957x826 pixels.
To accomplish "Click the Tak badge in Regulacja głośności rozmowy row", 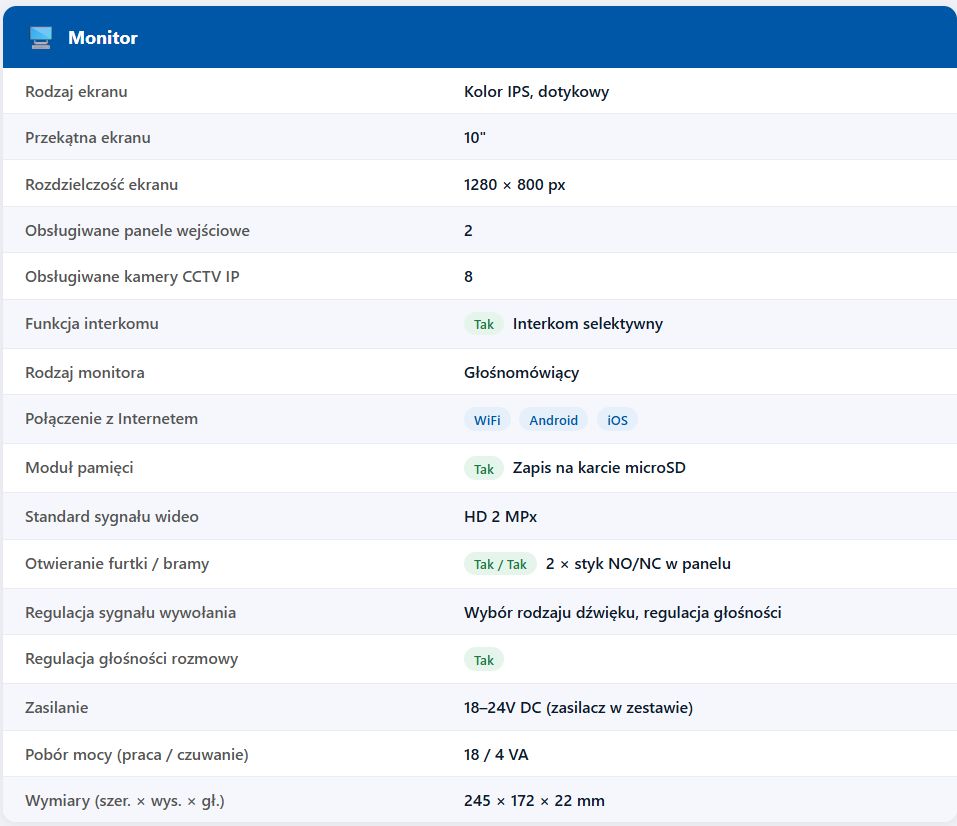I will (x=484, y=660).
